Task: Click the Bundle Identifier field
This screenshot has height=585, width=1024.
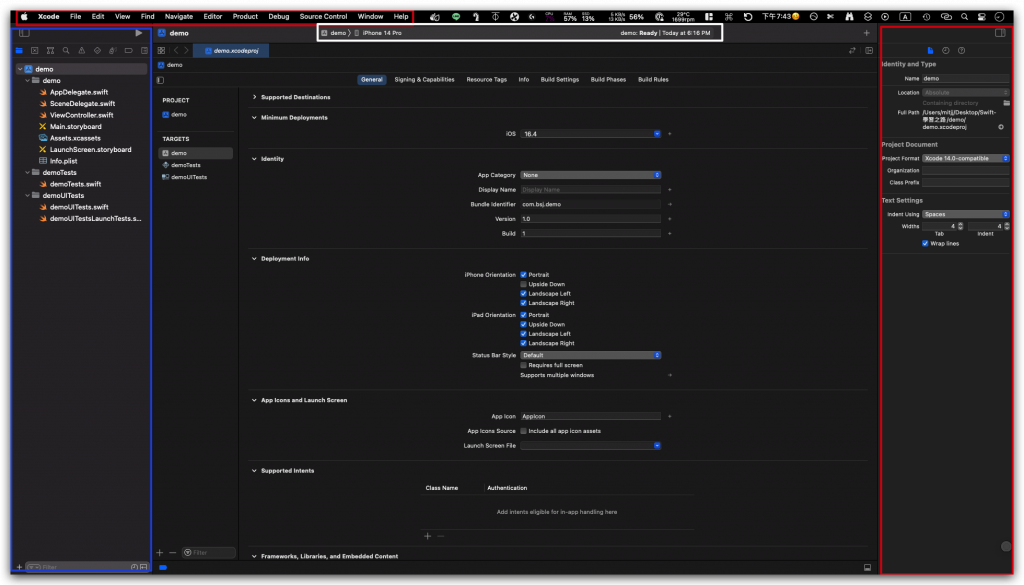Action: [x=590, y=204]
